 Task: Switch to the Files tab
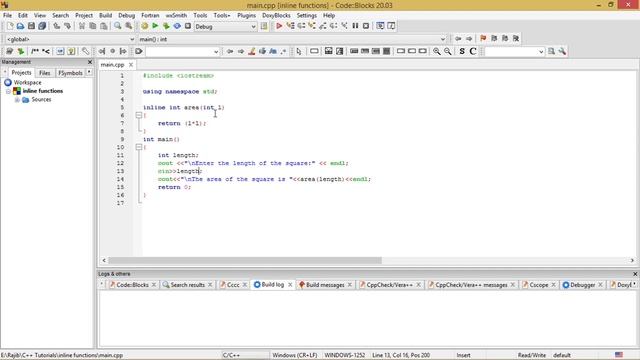(x=44, y=73)
